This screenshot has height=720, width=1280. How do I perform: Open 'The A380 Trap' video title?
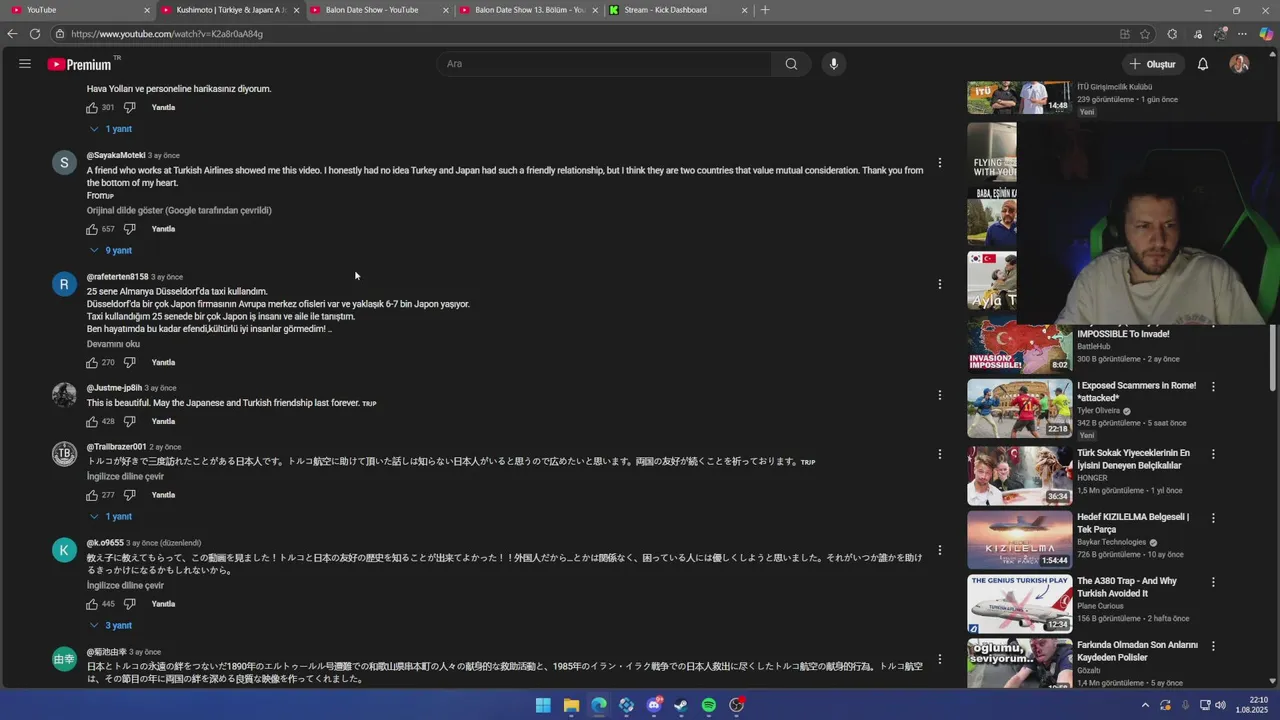(x=1127, y=587)
